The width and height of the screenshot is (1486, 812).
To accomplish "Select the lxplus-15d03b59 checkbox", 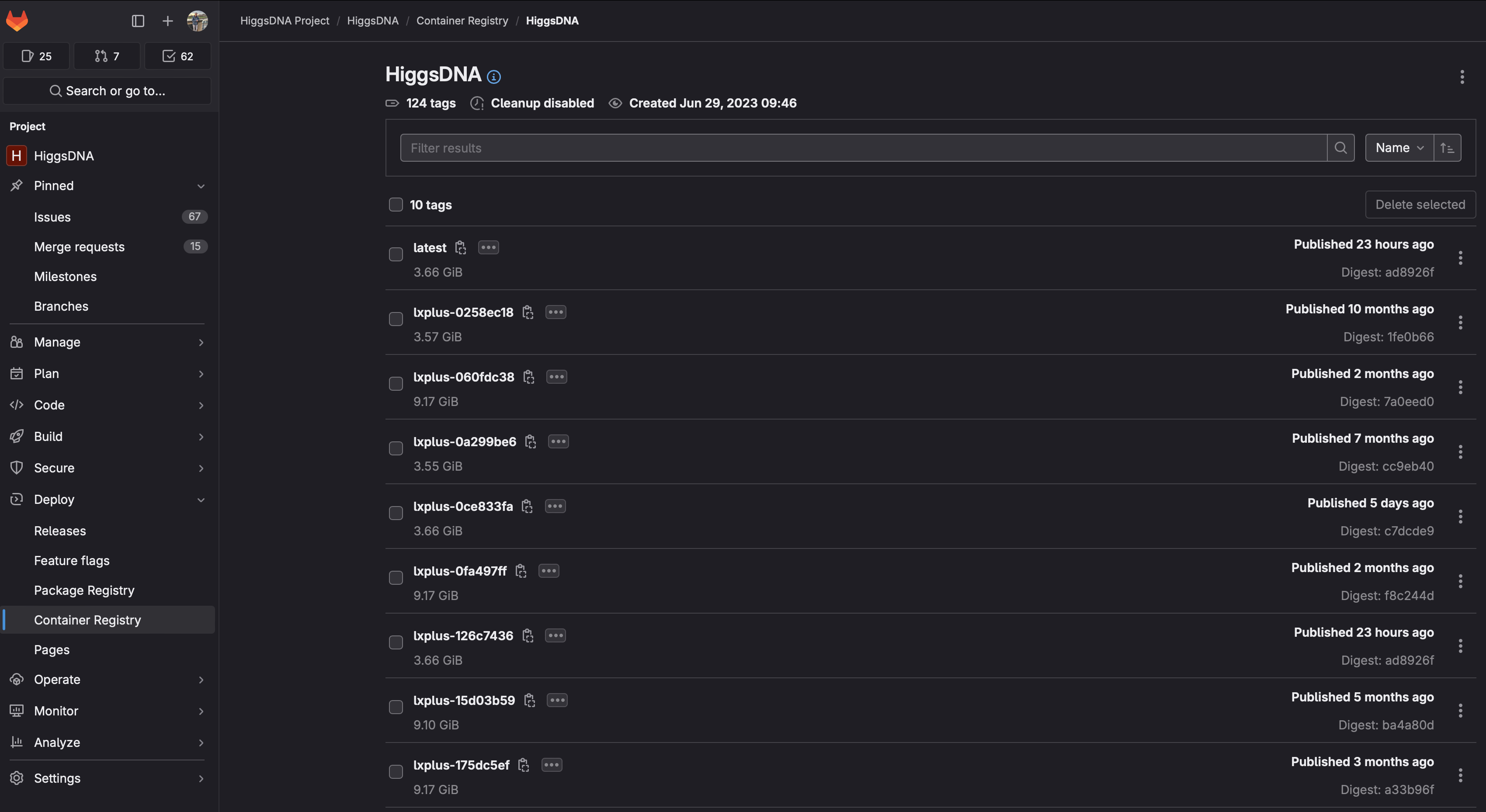I will 396,707.
